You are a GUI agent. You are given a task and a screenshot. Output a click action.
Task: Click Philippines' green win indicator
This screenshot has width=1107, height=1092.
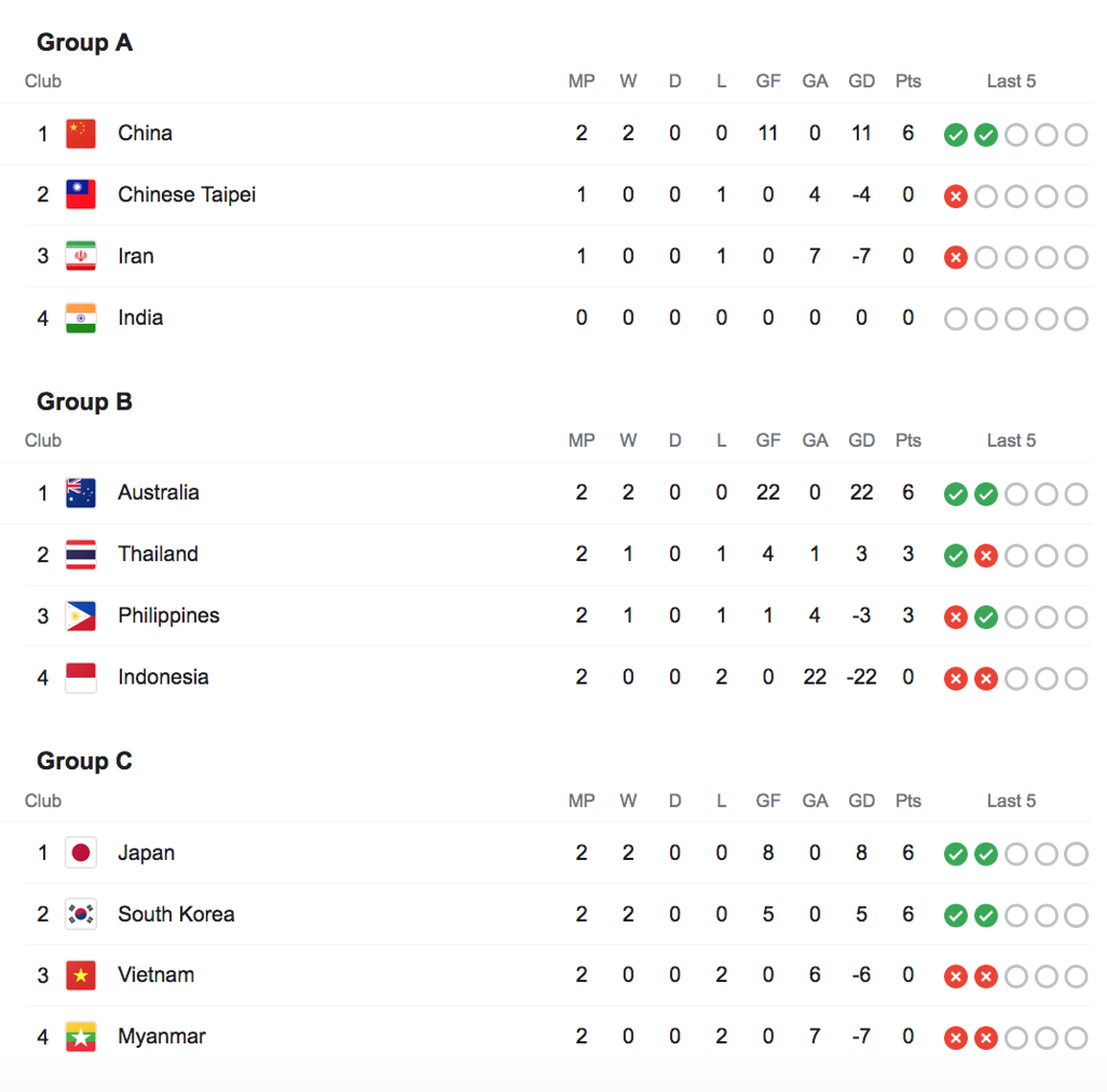click(985, 617)
